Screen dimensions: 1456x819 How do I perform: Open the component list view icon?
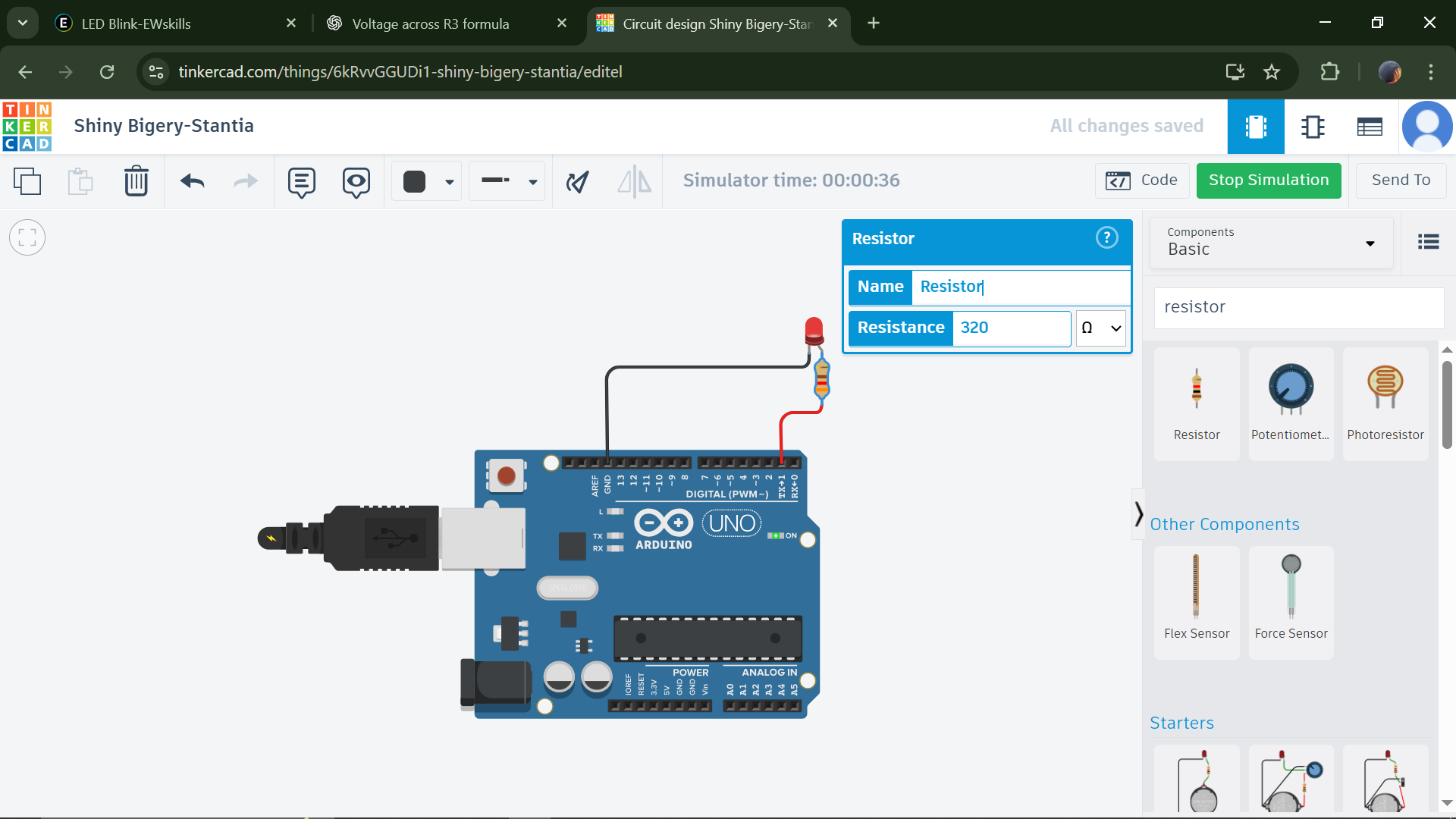[x=1370, y=127]
